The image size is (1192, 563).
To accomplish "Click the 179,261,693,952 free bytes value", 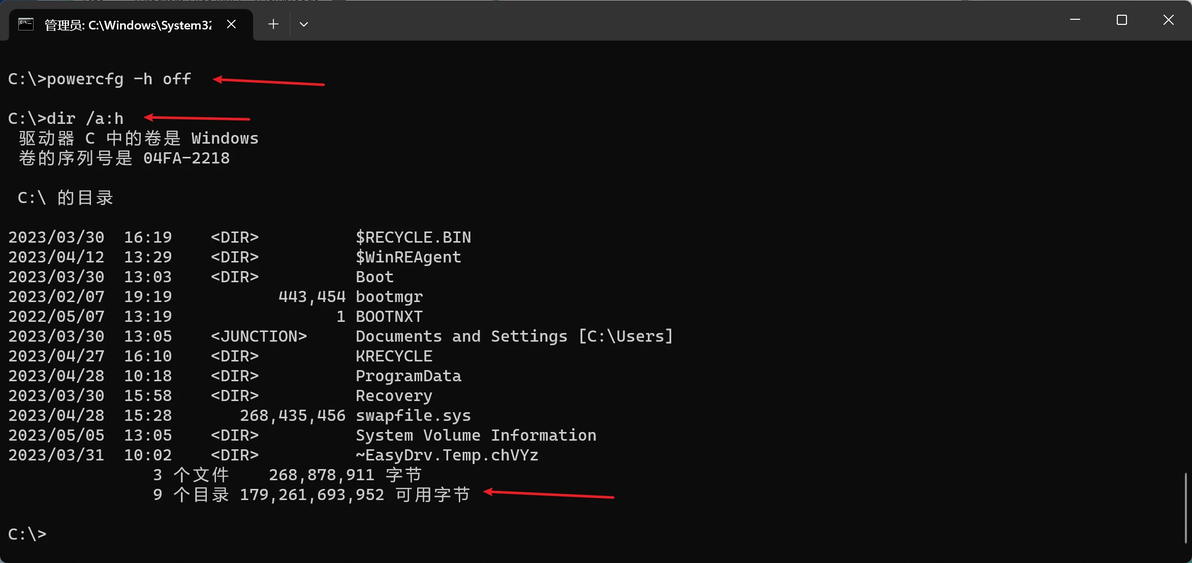I will (x=312, y=495).
